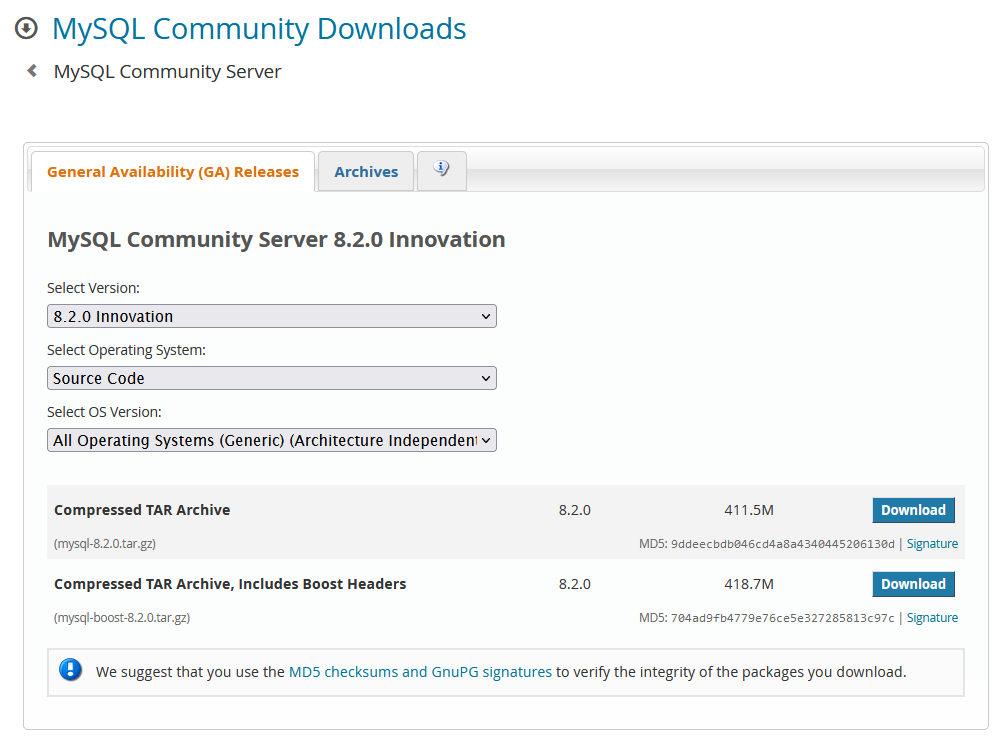Click the blue exclamation notice icon
Viewport: 1002px width, 742px height.
coord(70,670)
